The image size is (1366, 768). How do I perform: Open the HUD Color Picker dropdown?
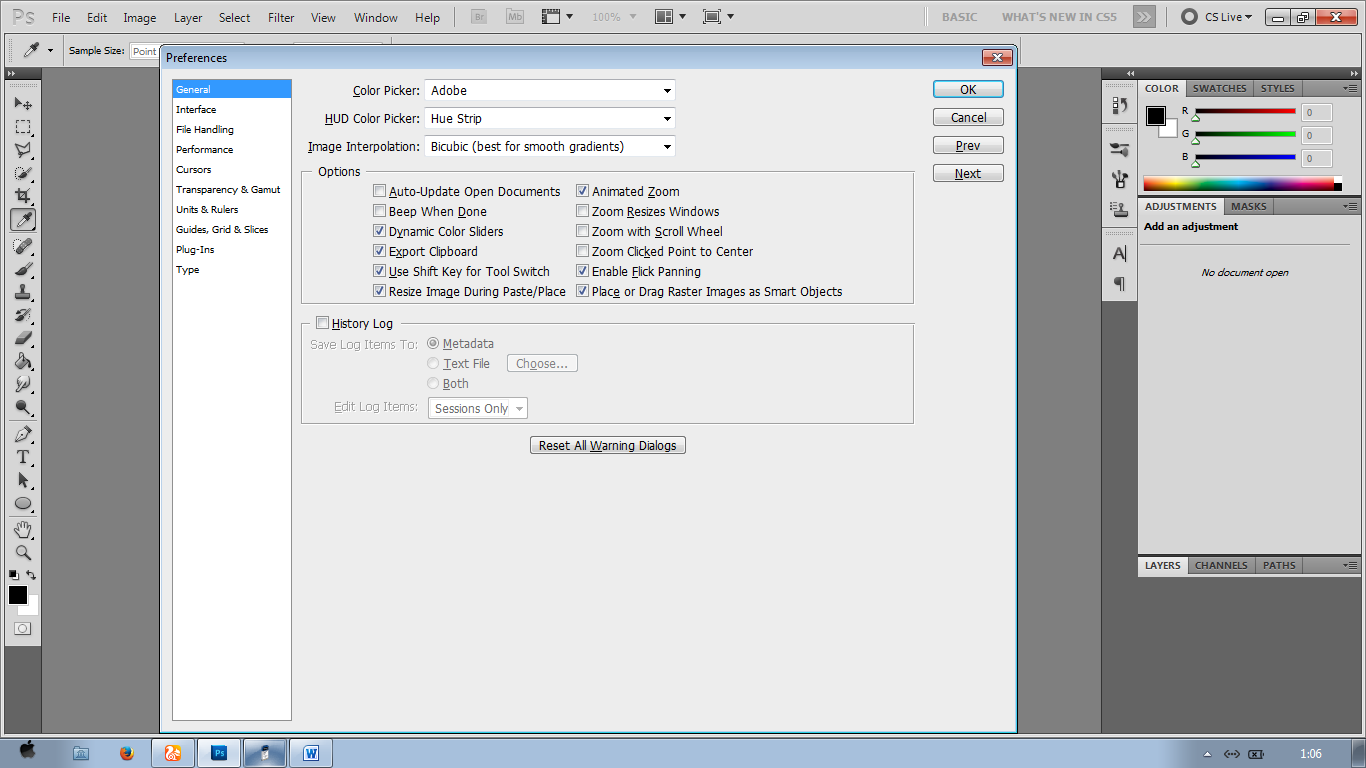coord(550,118)
